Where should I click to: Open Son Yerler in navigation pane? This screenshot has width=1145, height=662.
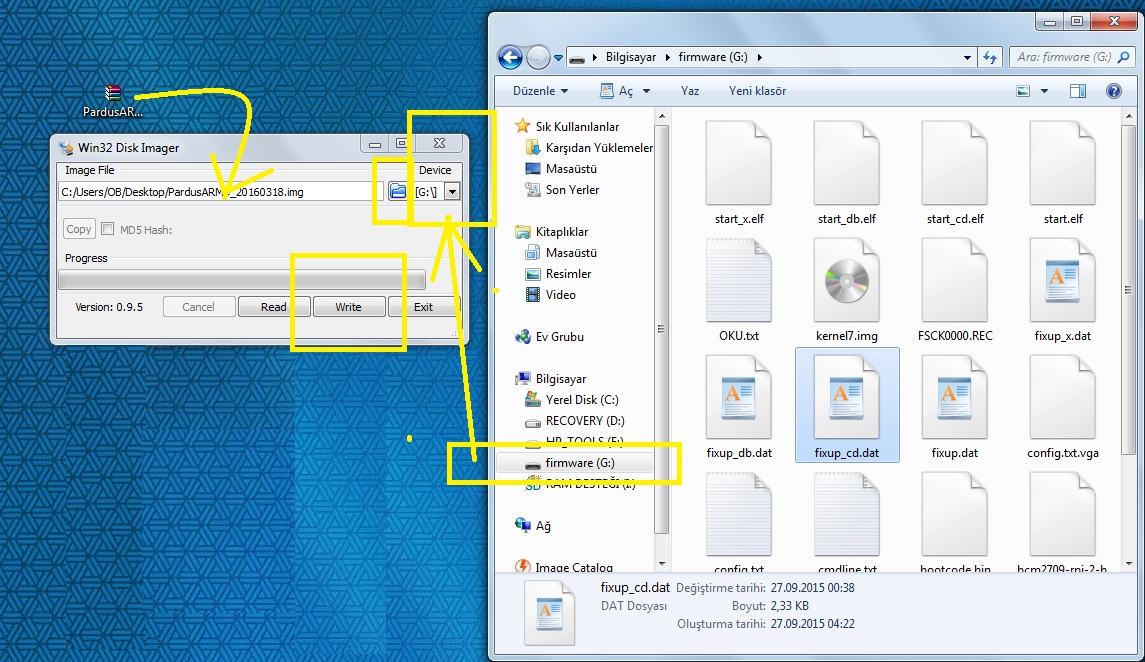563,190
